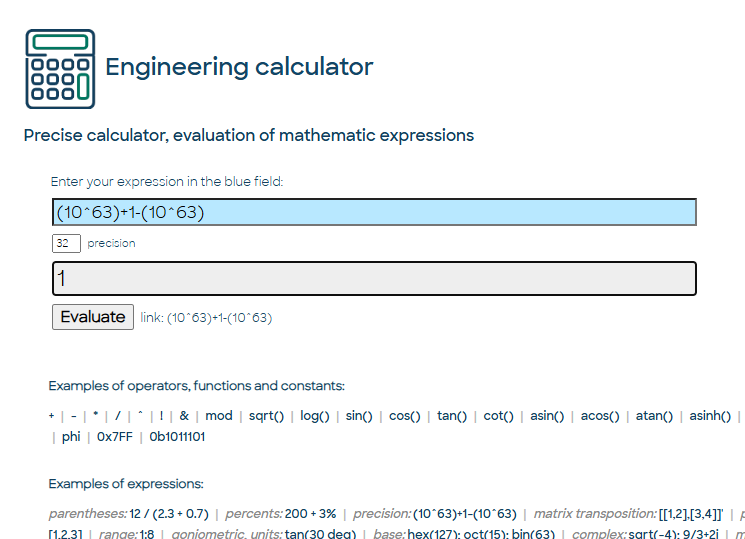This screenshot has height=539, width=745.
Task: Click the precision value box
Action: pyautogui.click(x=66, y=243)
